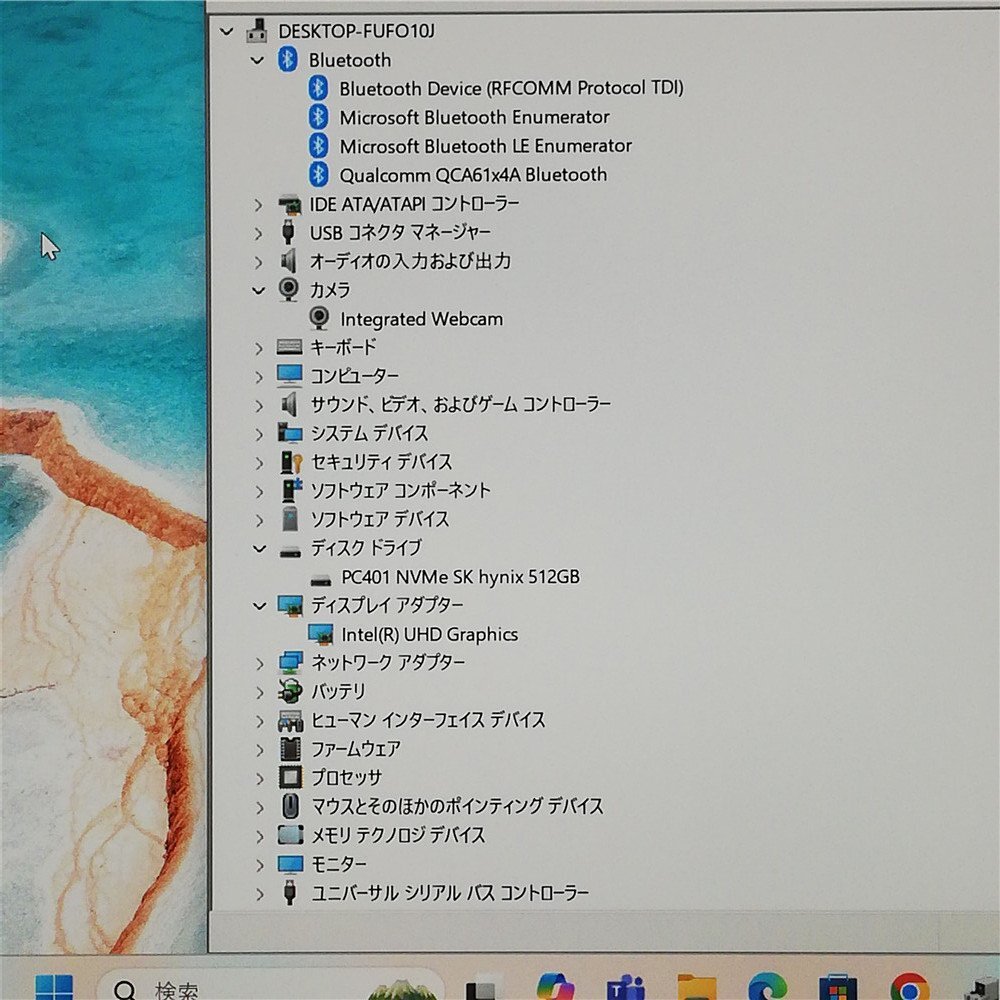Click the PC401 NVMe SK hynix drive icon
Image resolution: width=1000 pixels, height=1000 pixels.
point(321,579)
